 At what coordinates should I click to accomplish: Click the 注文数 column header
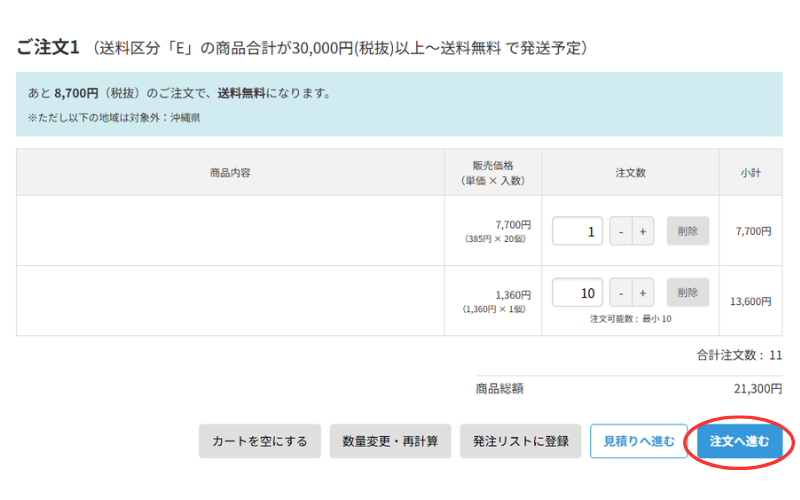tap(630, 173)
